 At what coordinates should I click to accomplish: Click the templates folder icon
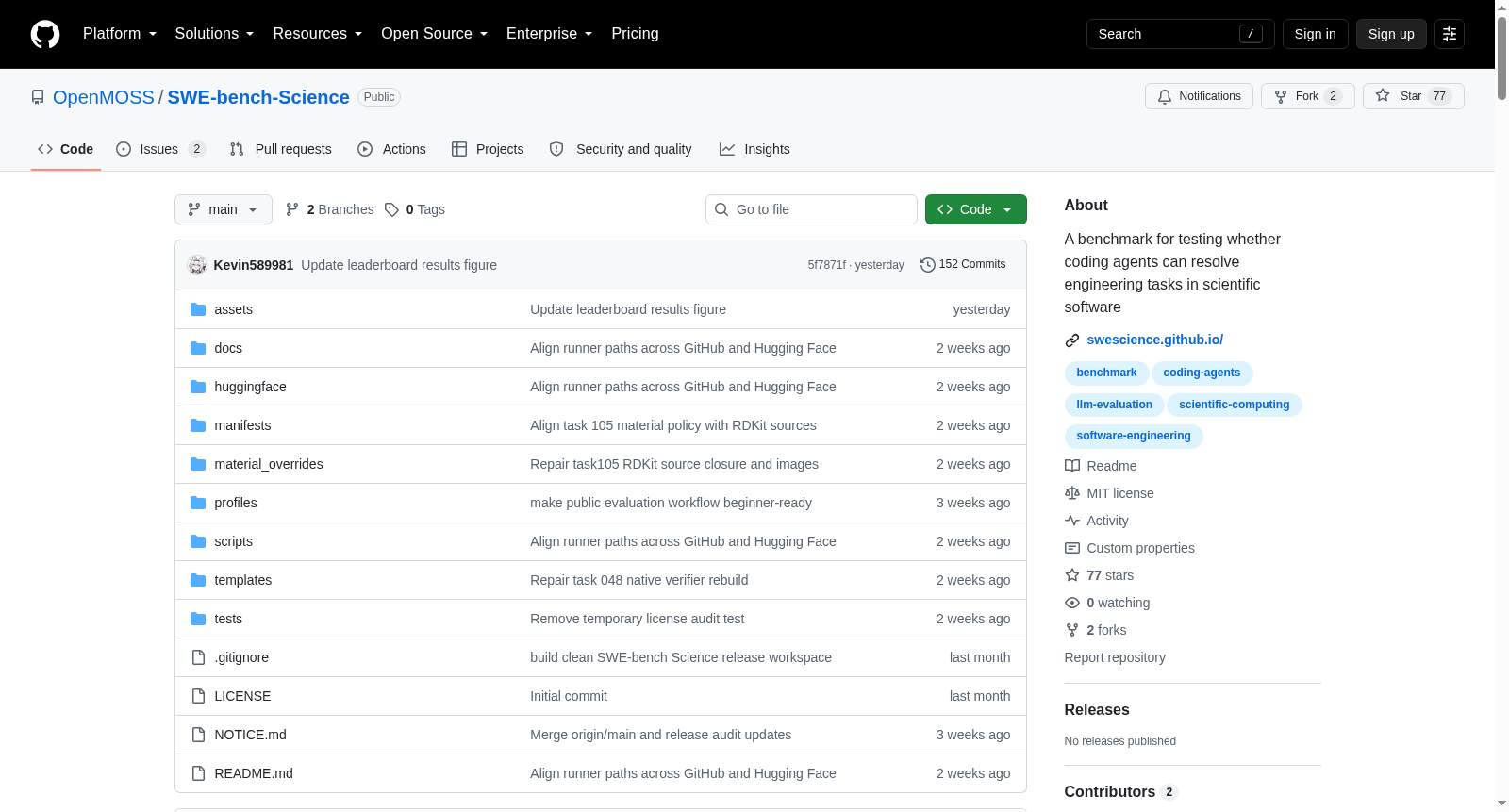198,580
